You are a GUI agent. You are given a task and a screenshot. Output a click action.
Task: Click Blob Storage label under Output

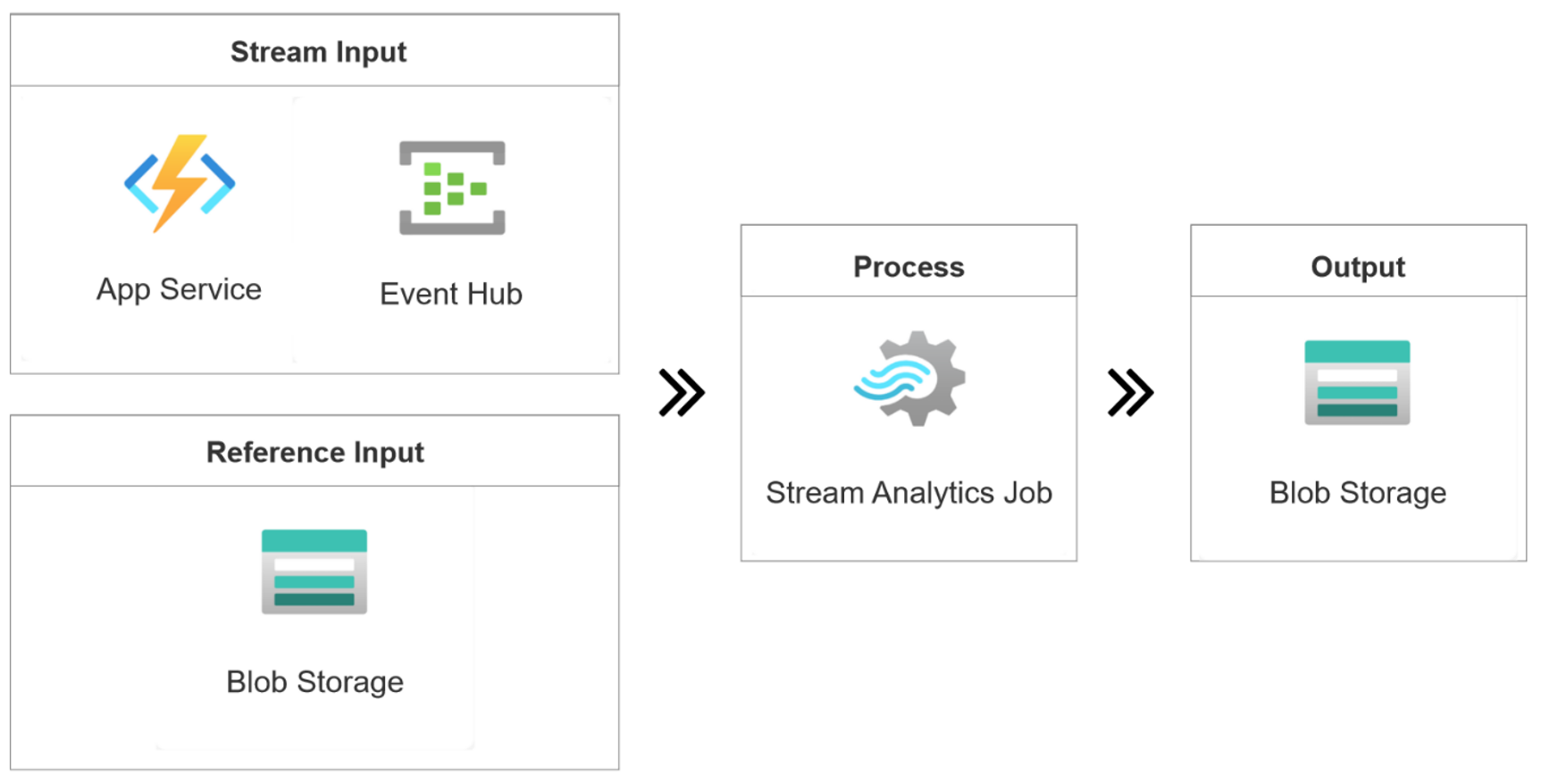tap(1358, 493)
